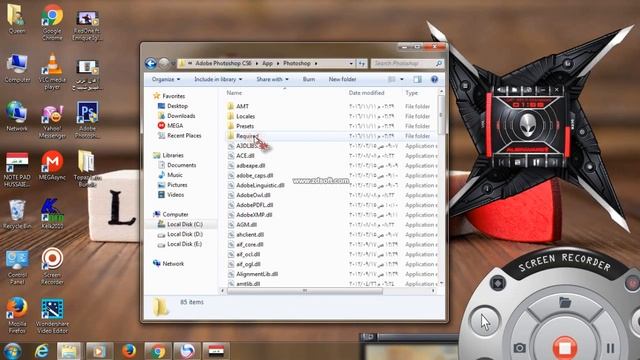Open the Recycle Bin icon

pos(17,214)
